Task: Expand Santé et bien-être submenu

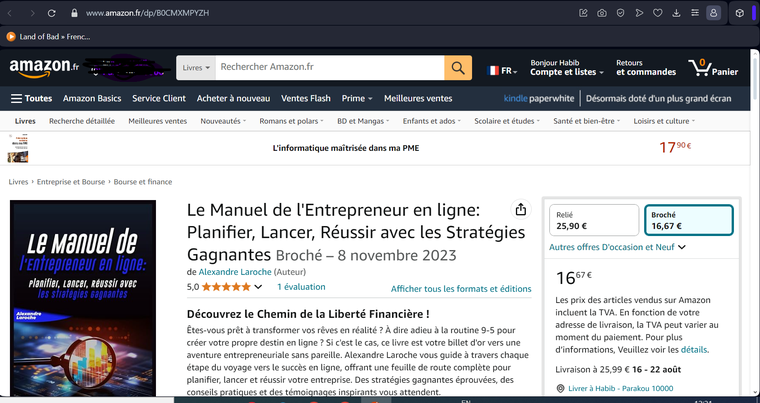Action: point(586,121)
